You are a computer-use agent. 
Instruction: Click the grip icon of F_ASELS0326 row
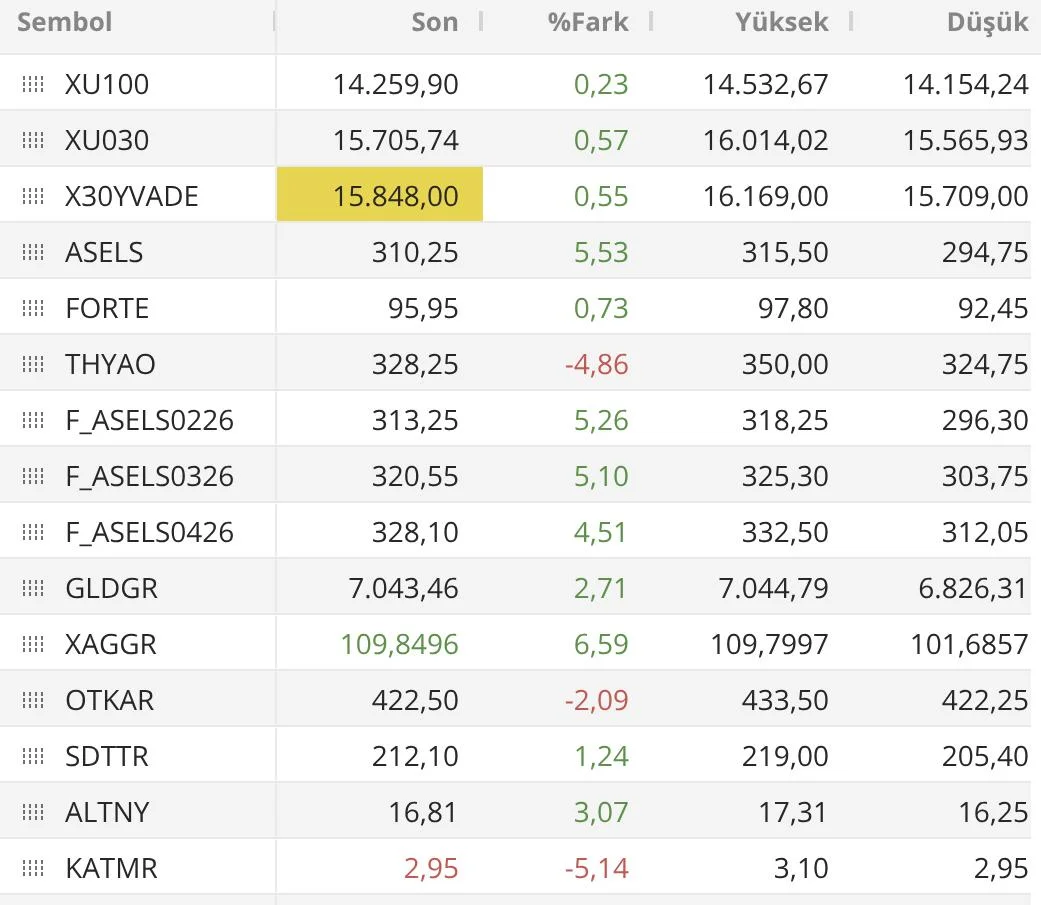33,476
